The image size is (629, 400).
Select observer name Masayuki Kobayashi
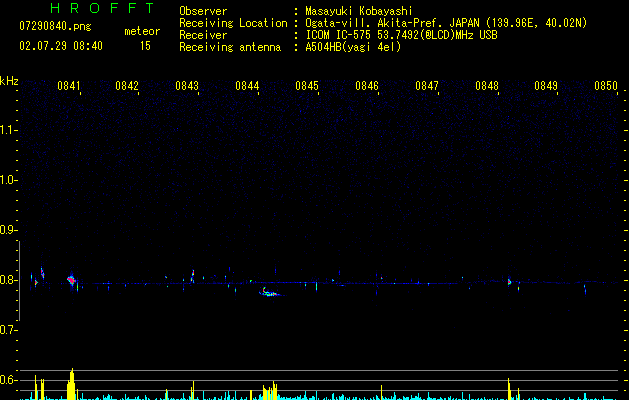[x=359, y=11]
